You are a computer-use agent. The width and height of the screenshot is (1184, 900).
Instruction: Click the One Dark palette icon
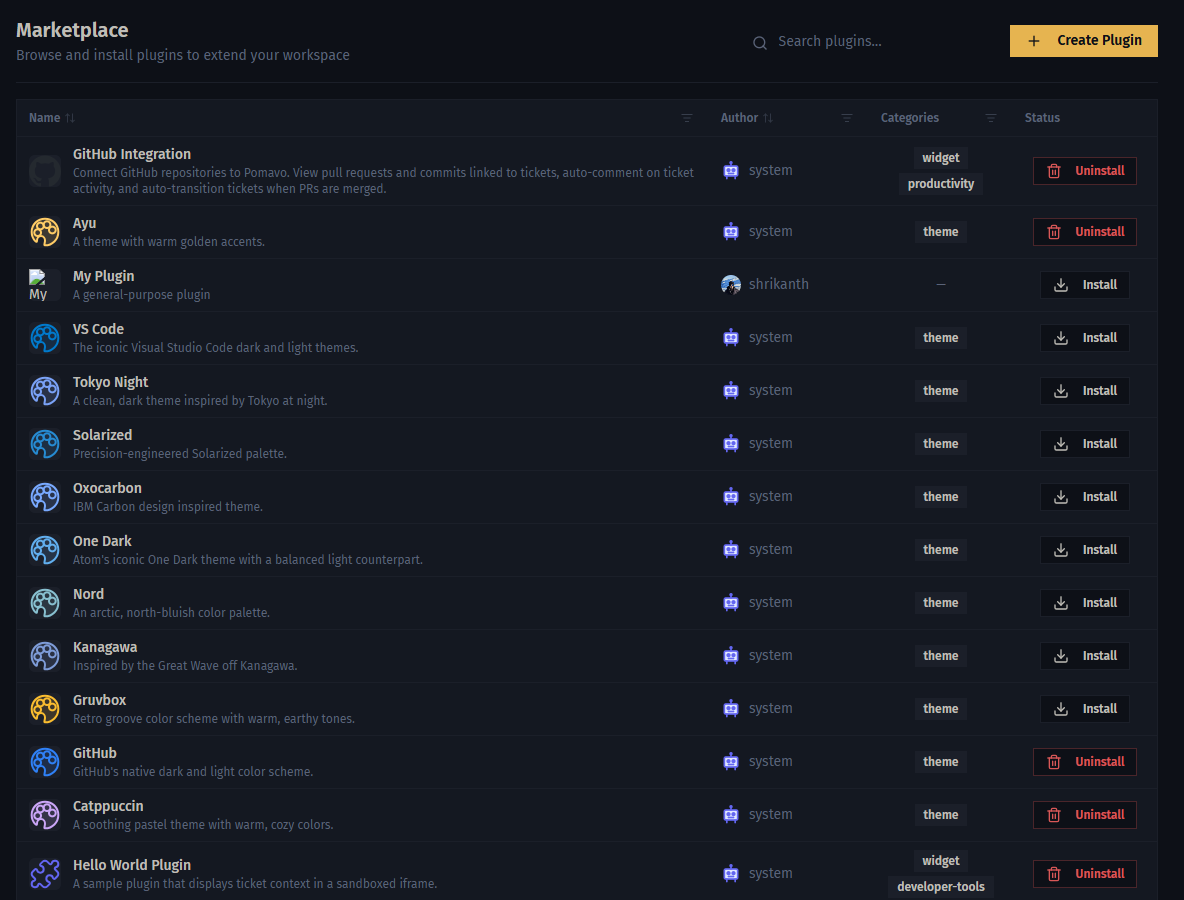pos(45,550)
